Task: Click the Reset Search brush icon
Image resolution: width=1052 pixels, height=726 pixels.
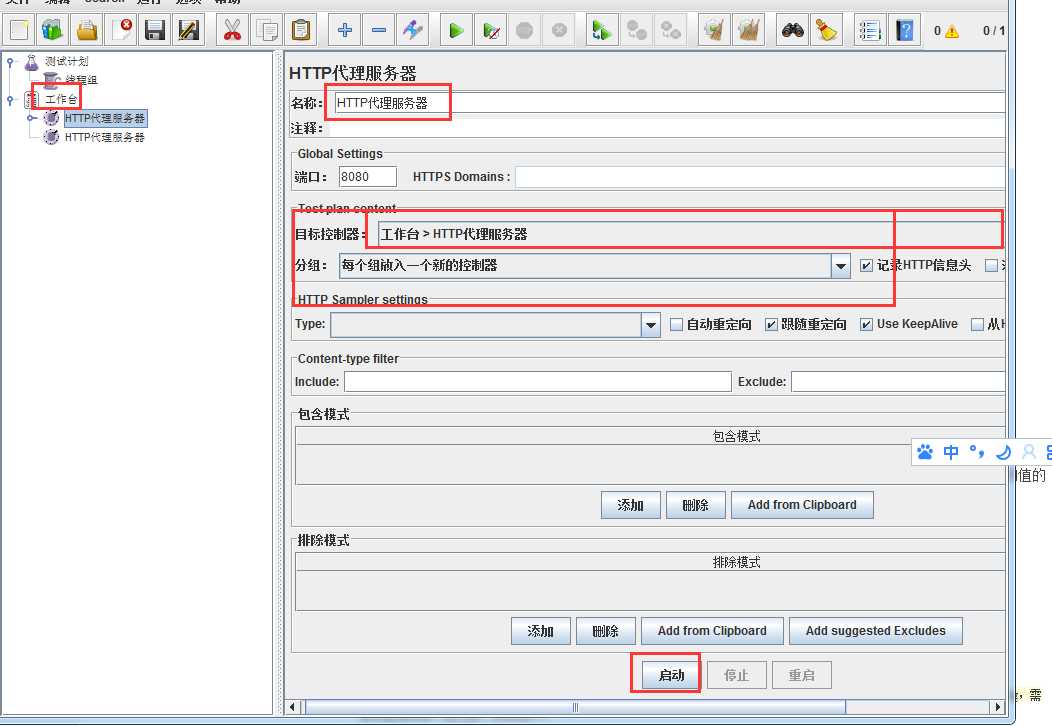Action: [827, 30]
